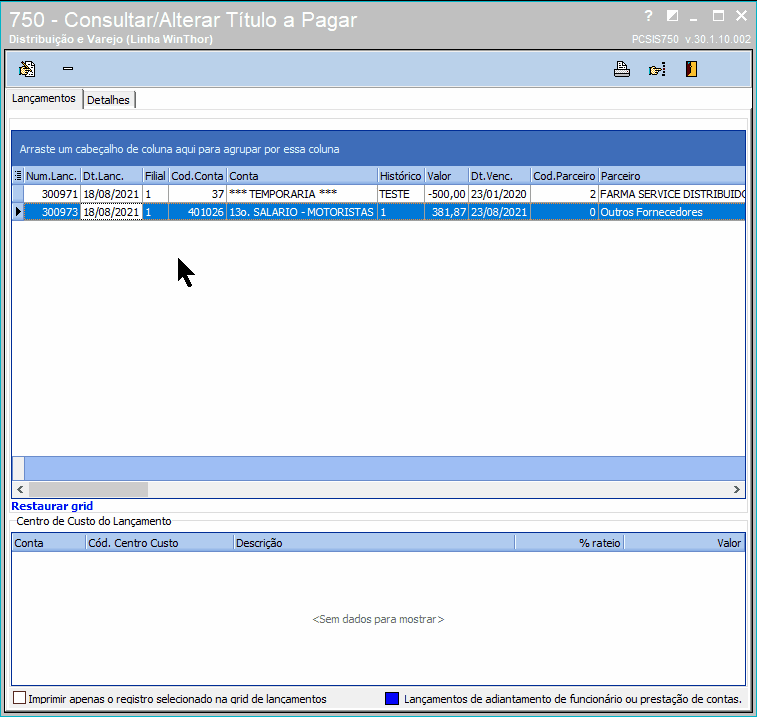Viewport: 757px width, 717px height.
Task: Switch to the Lançamentos tab
Action: click(44, 98)
